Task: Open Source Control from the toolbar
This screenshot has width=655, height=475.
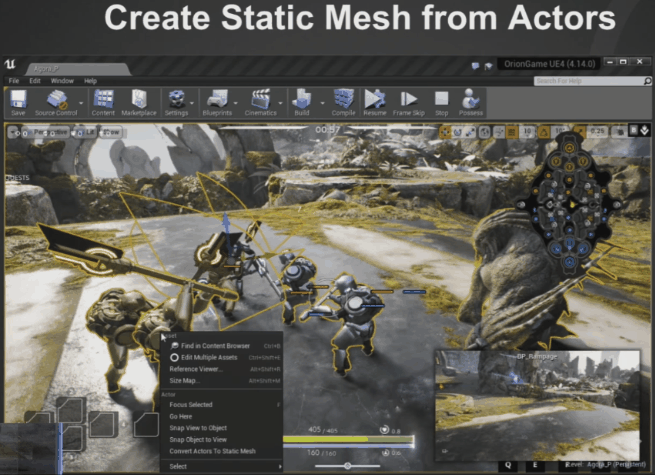Action: tap(56, 102)
